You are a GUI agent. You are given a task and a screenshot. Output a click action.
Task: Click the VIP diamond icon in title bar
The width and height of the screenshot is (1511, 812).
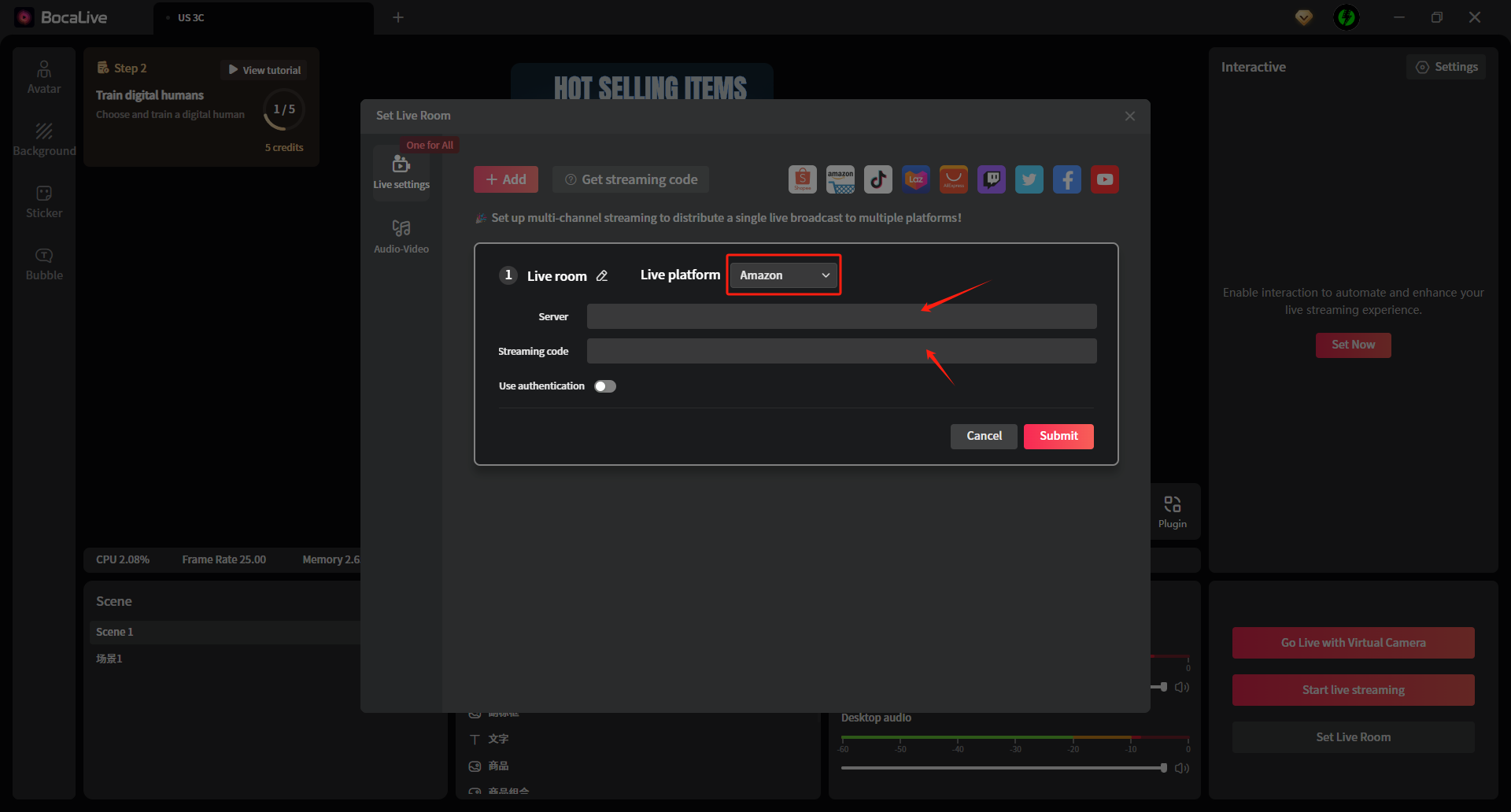(1303, 17)
